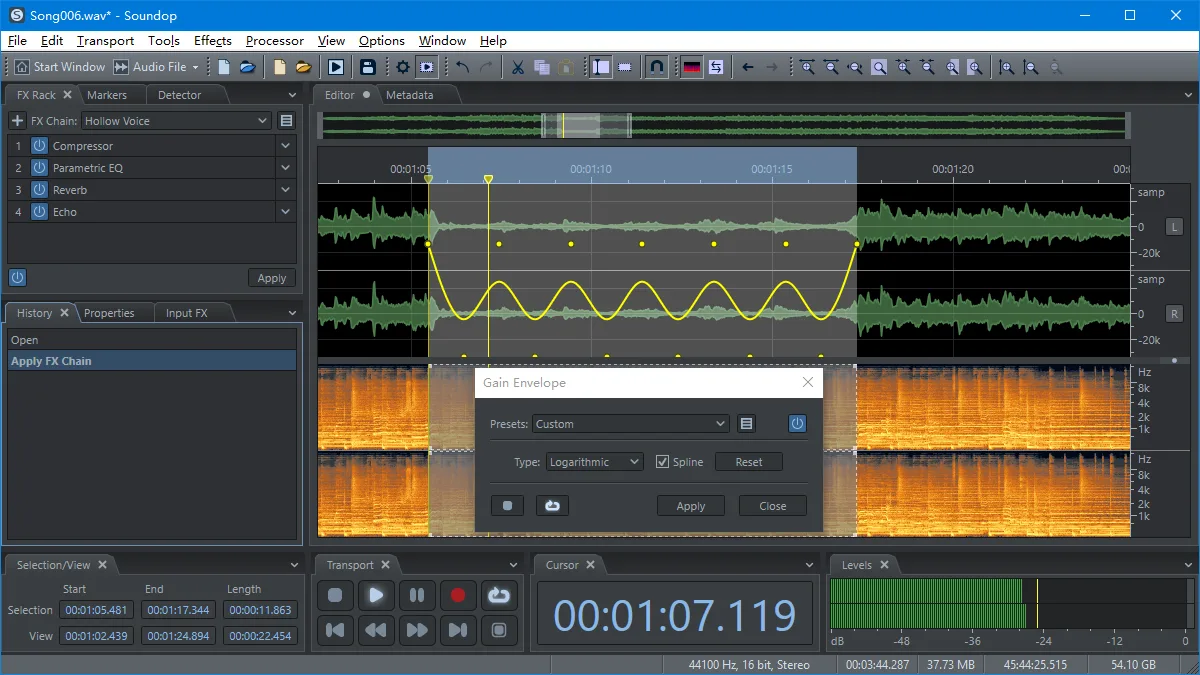Toggle power for Reverb effect
The image size is (1200, 675).
39,190
